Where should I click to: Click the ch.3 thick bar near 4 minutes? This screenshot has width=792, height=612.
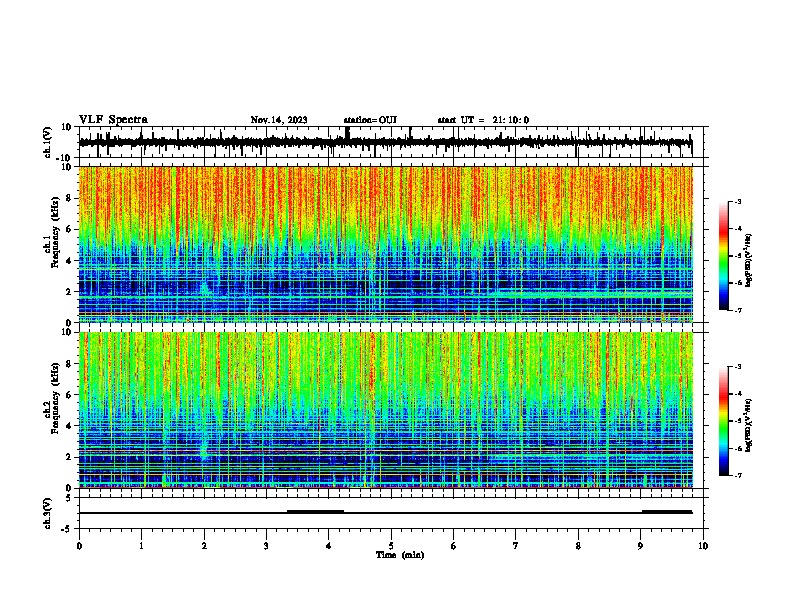pyautogui.click(x=316, y=512)
